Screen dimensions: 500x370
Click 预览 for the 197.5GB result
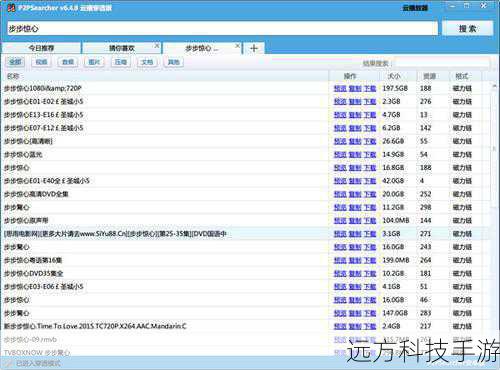(x=340, y=88)
